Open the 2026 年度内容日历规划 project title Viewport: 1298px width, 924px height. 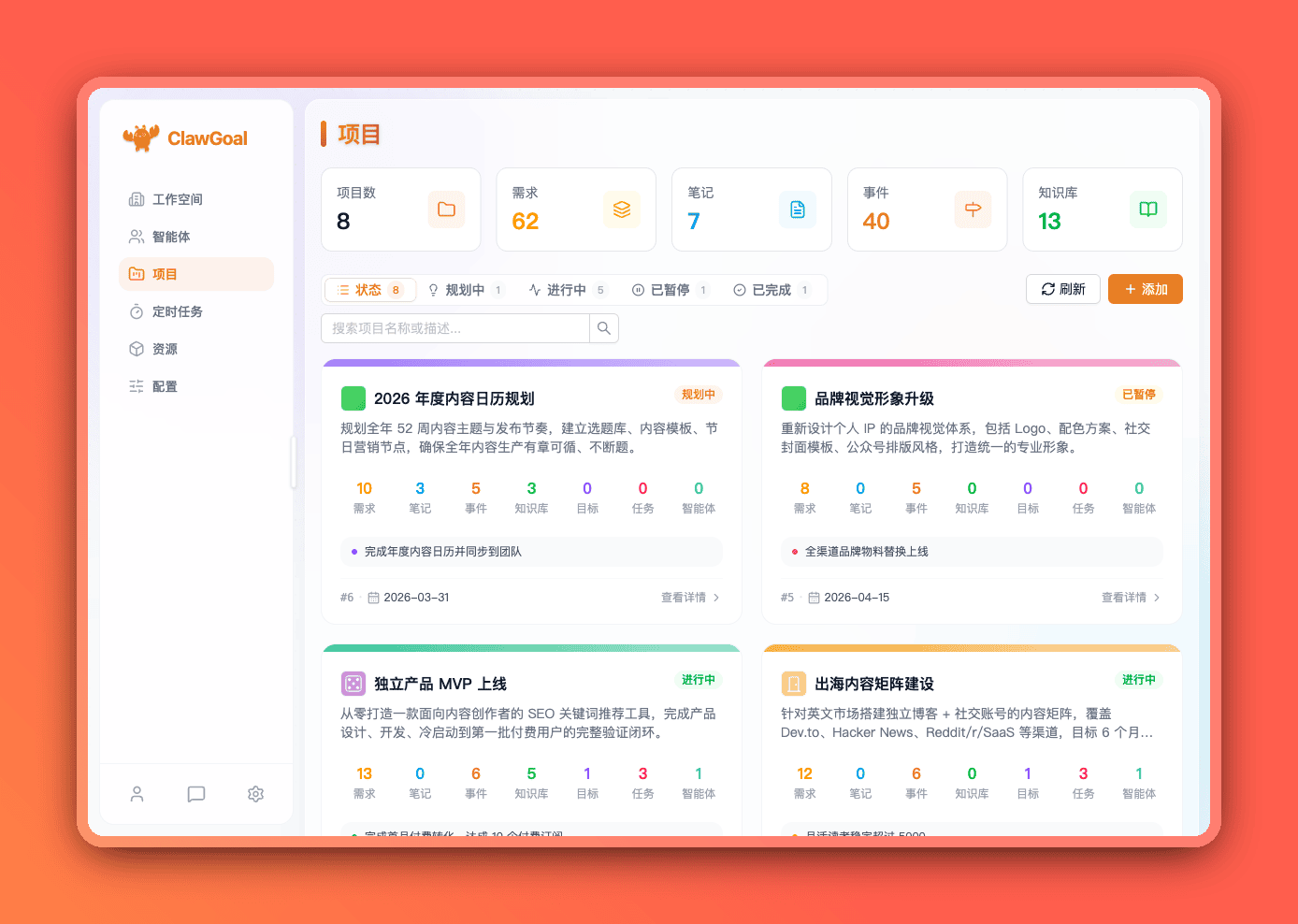(454, 398)
